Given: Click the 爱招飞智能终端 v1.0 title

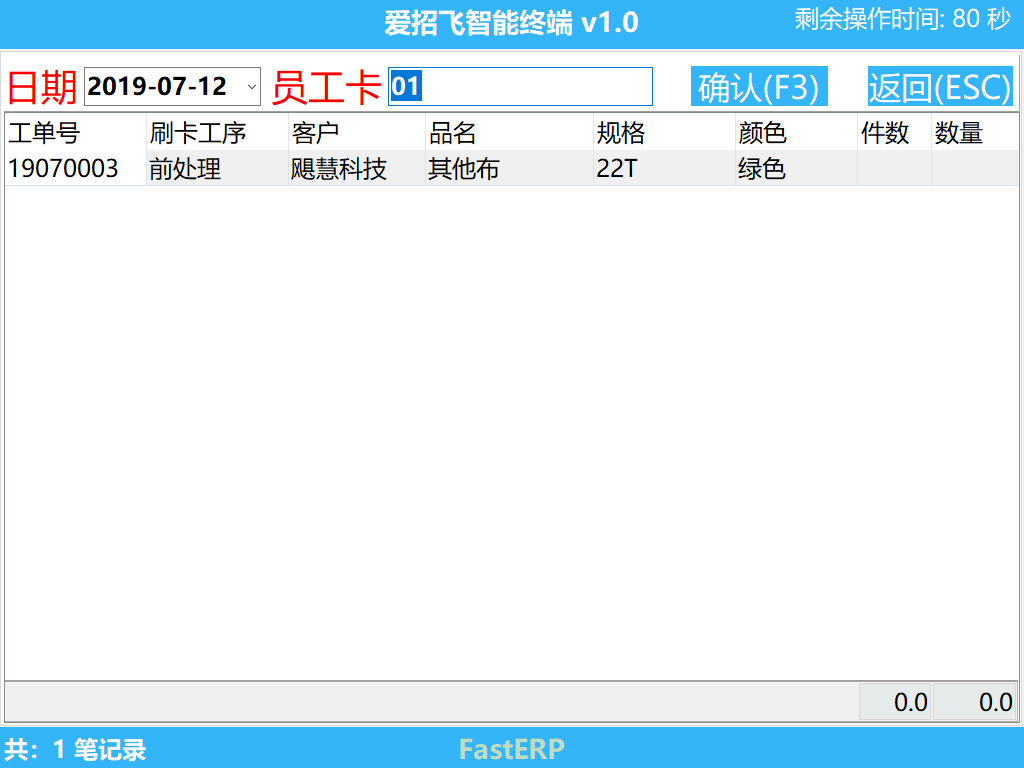Looking at the screenshot, I should click(x=511, y=24).
